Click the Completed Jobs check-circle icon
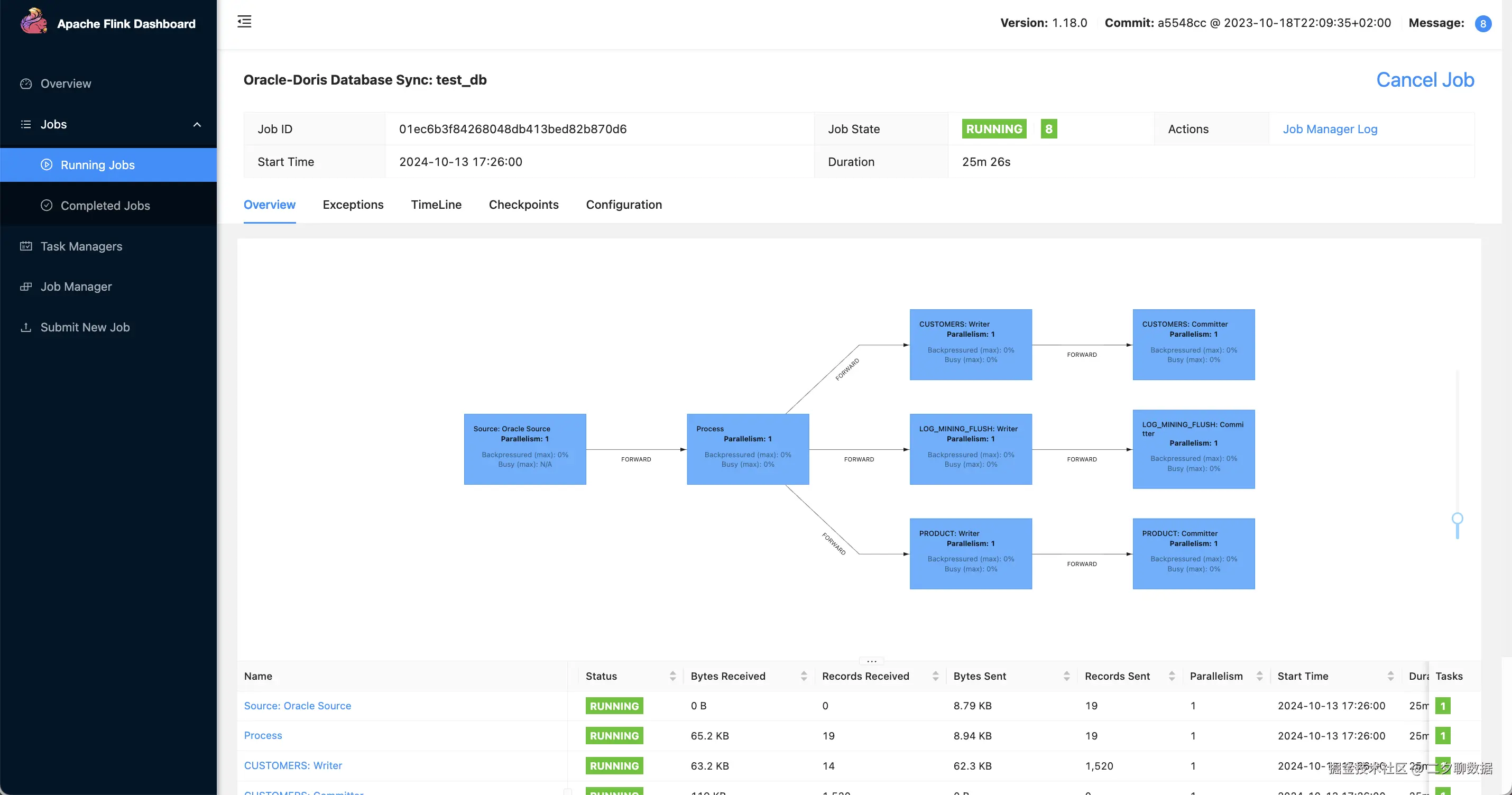Viewport: 1512px width, 795px height. (x=47, y=205)
